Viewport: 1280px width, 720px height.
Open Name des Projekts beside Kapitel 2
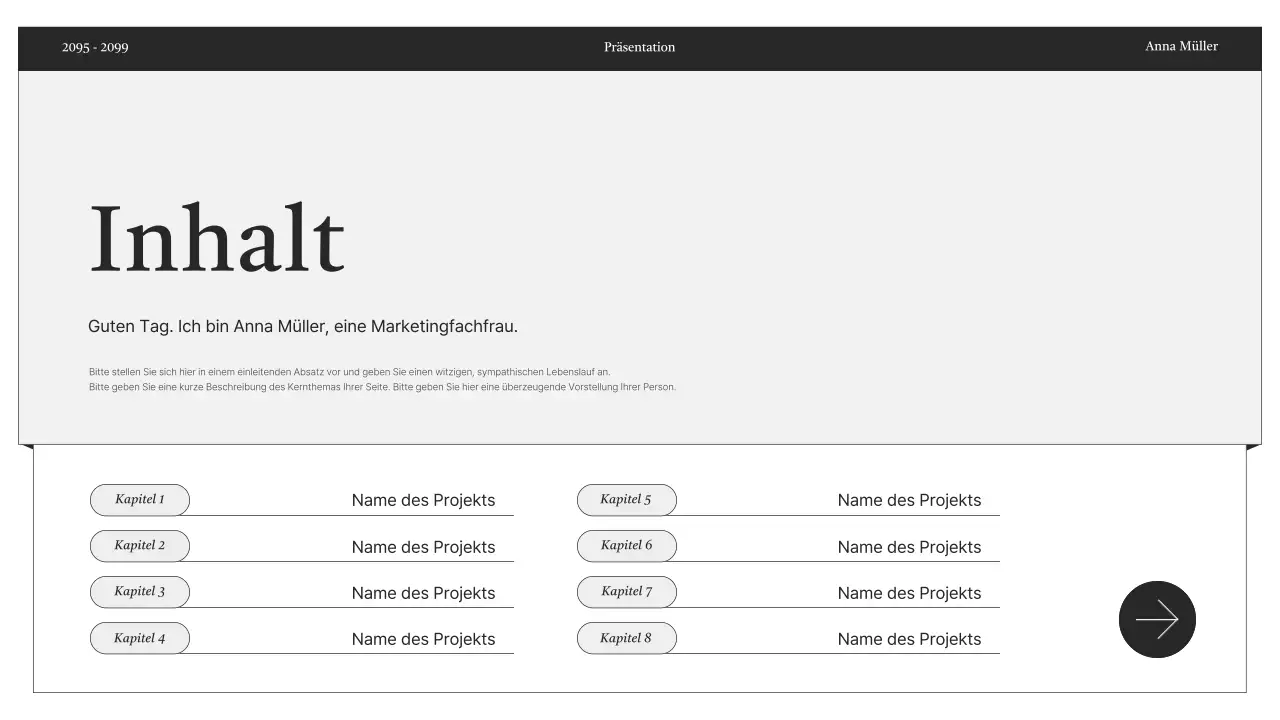(423, 547)
